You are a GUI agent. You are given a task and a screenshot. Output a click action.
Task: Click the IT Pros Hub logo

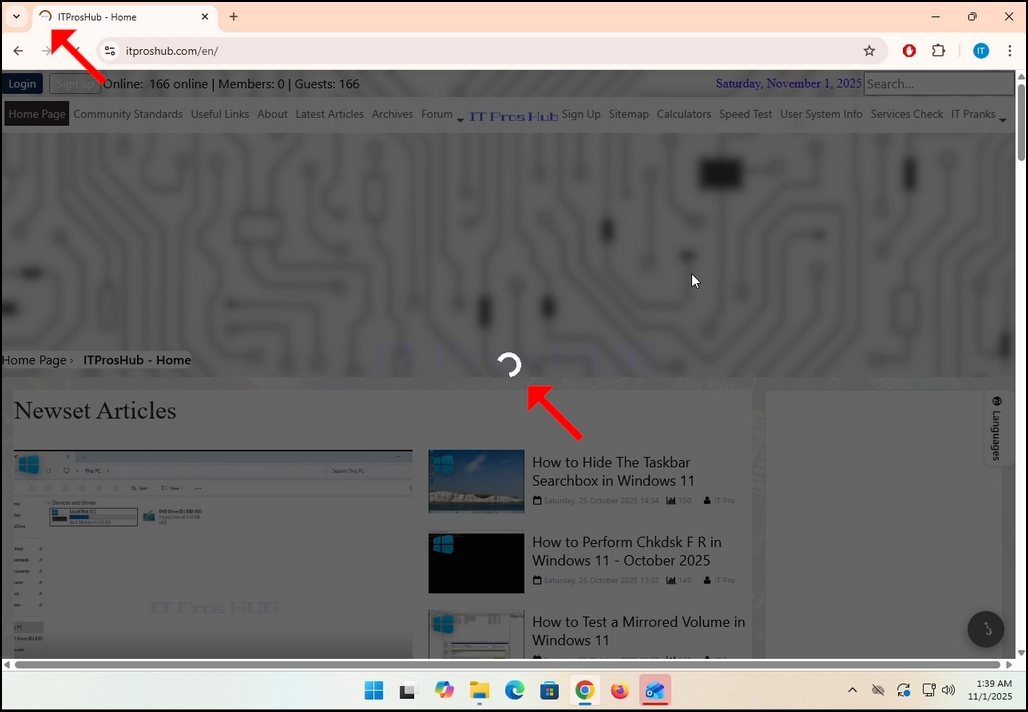[x=513, y=116]
